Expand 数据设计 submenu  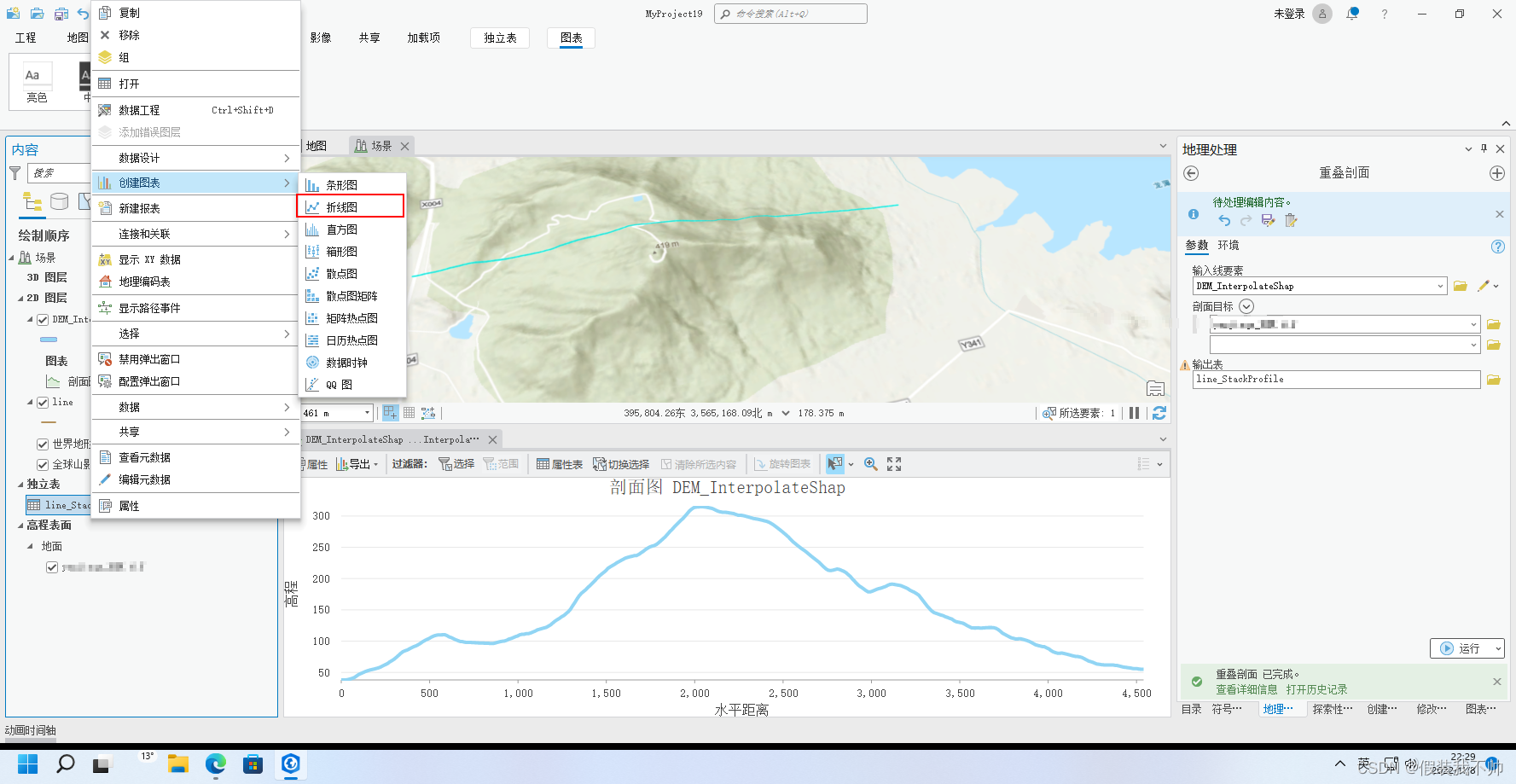[x=195, y=158]
